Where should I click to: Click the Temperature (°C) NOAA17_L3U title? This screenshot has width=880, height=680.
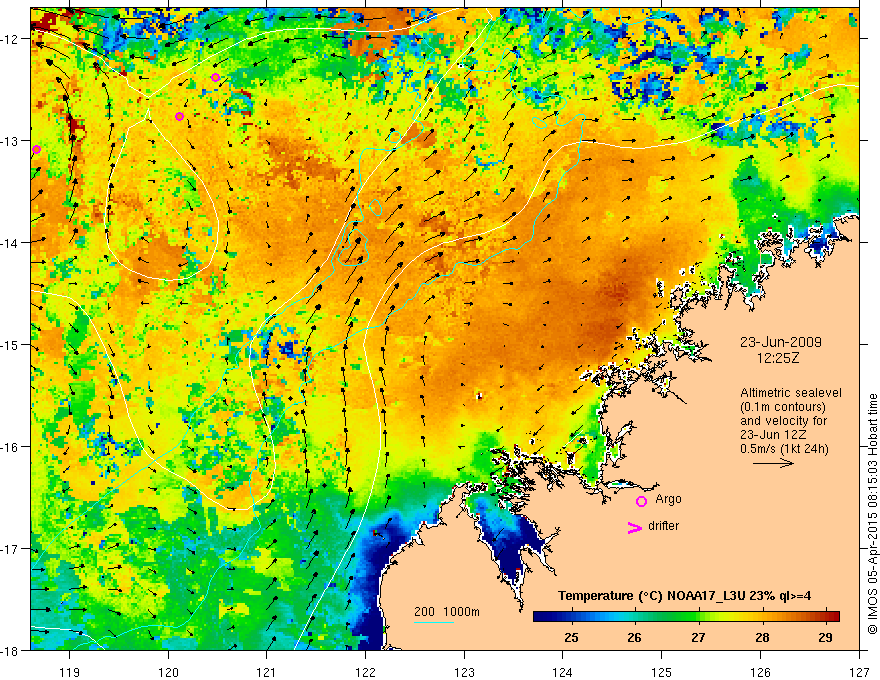[x=684, y=596]
